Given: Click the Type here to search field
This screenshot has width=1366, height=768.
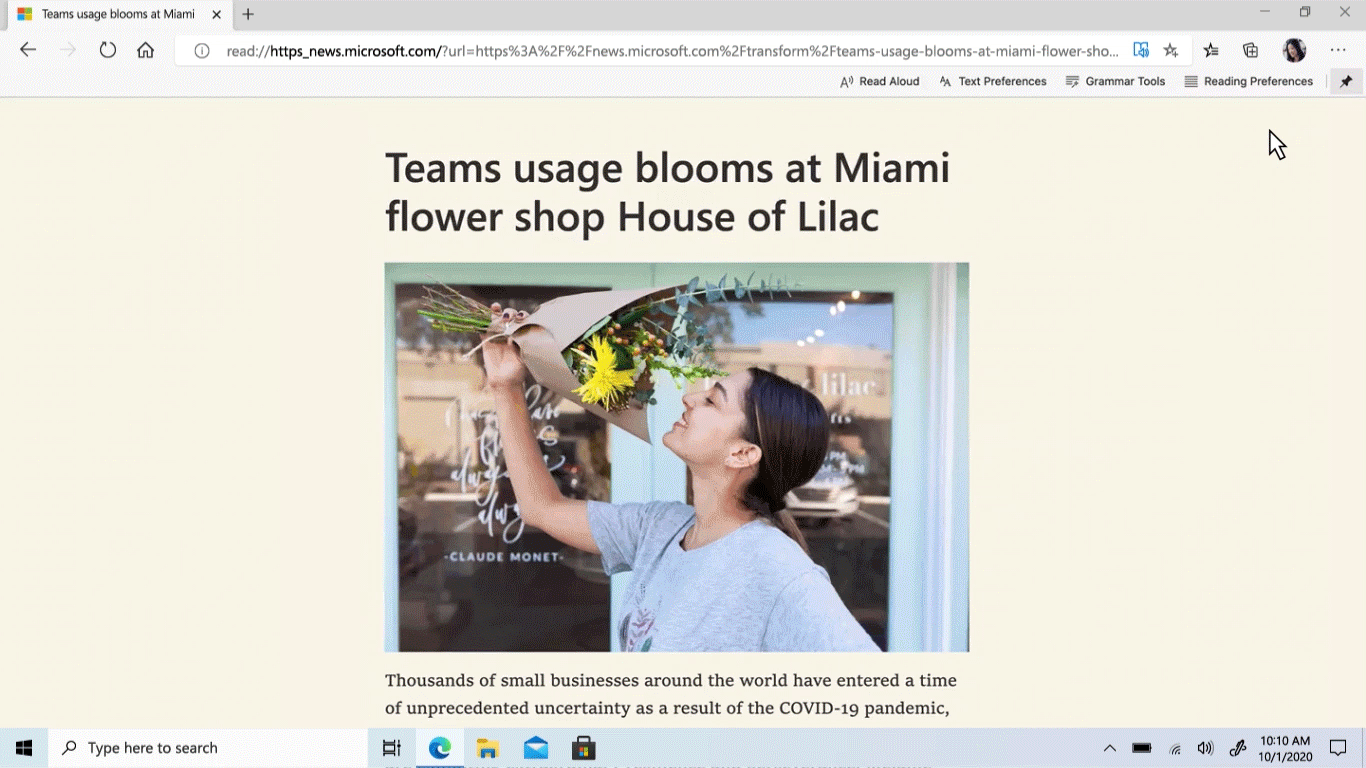Looking at the screenshot, I should point(200,747).
